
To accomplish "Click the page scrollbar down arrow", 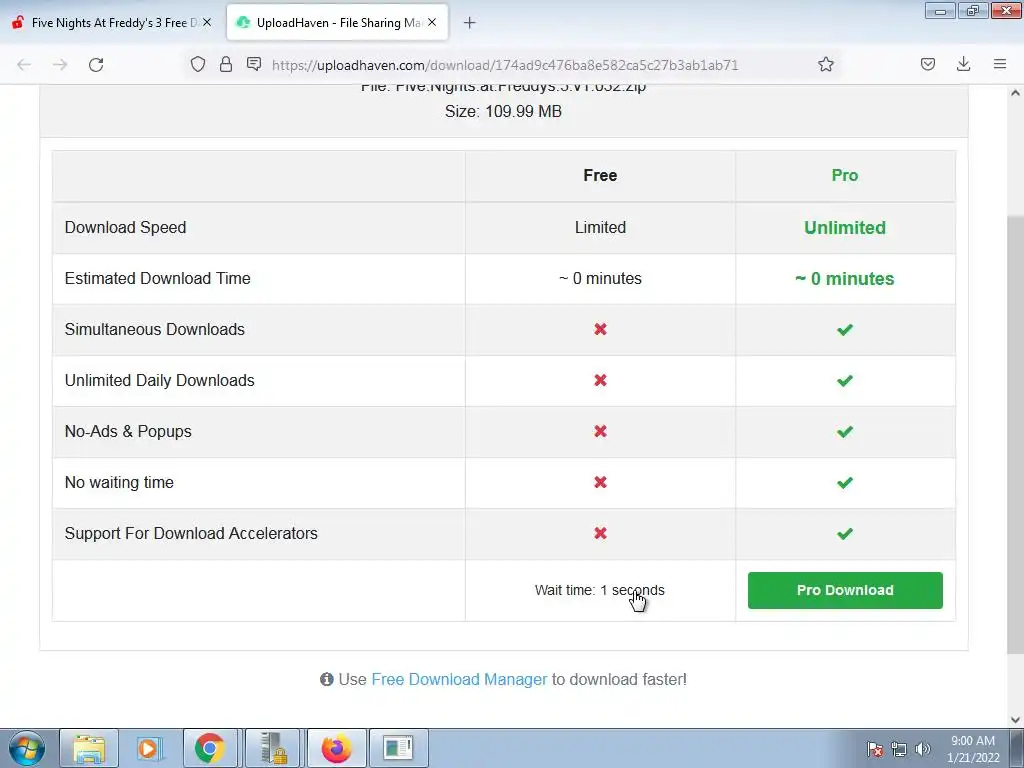I will [x=1016, y=720].
